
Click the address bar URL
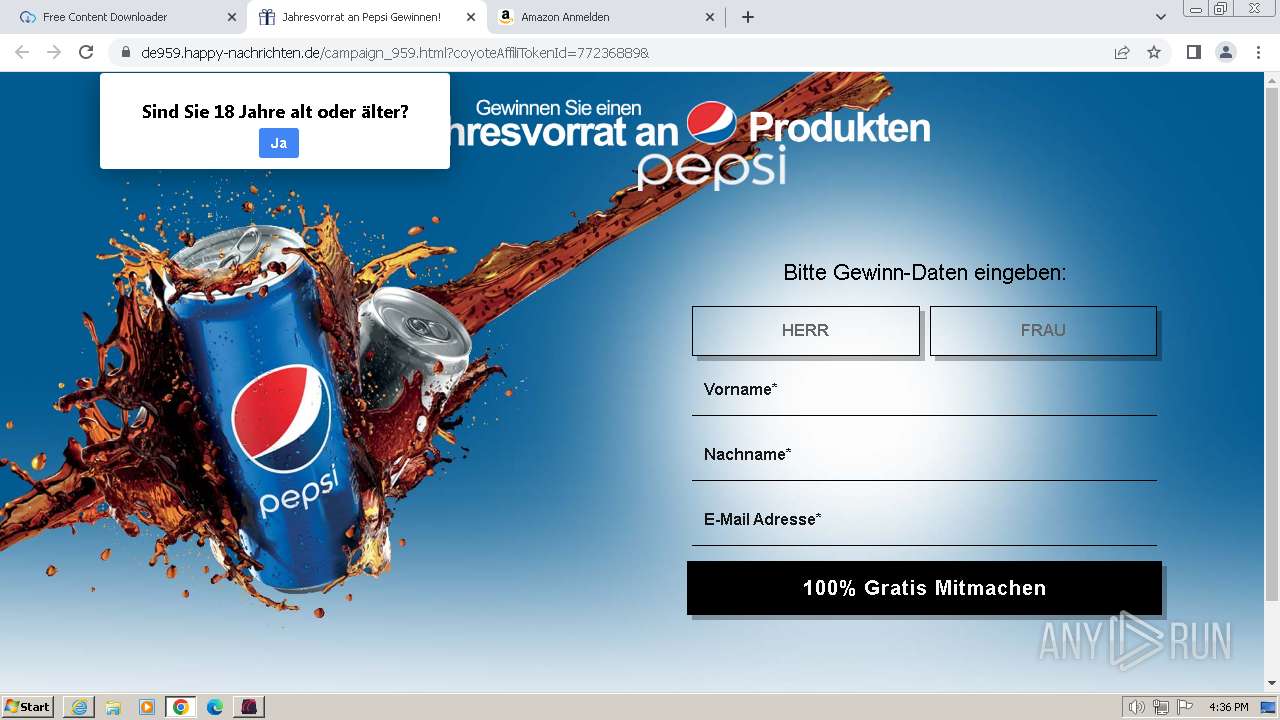coord(395,53)
